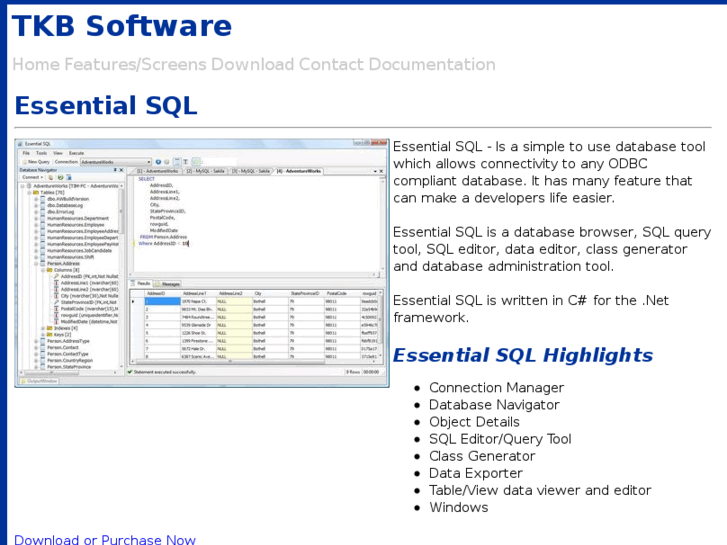Viewport: 727px width, 545px height.
Task: Select the SQL Editor/Query Tool list item
Action: (x=500, y=439)
